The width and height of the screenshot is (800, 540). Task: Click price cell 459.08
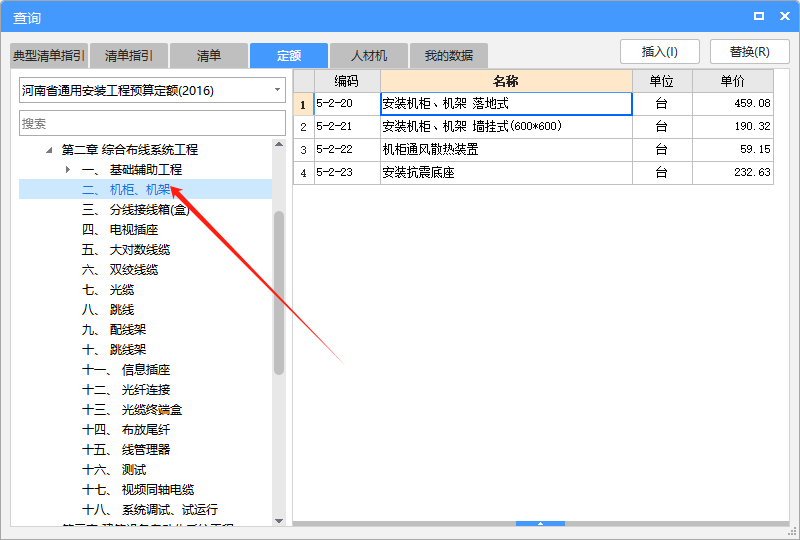click(x=733, y=104)
